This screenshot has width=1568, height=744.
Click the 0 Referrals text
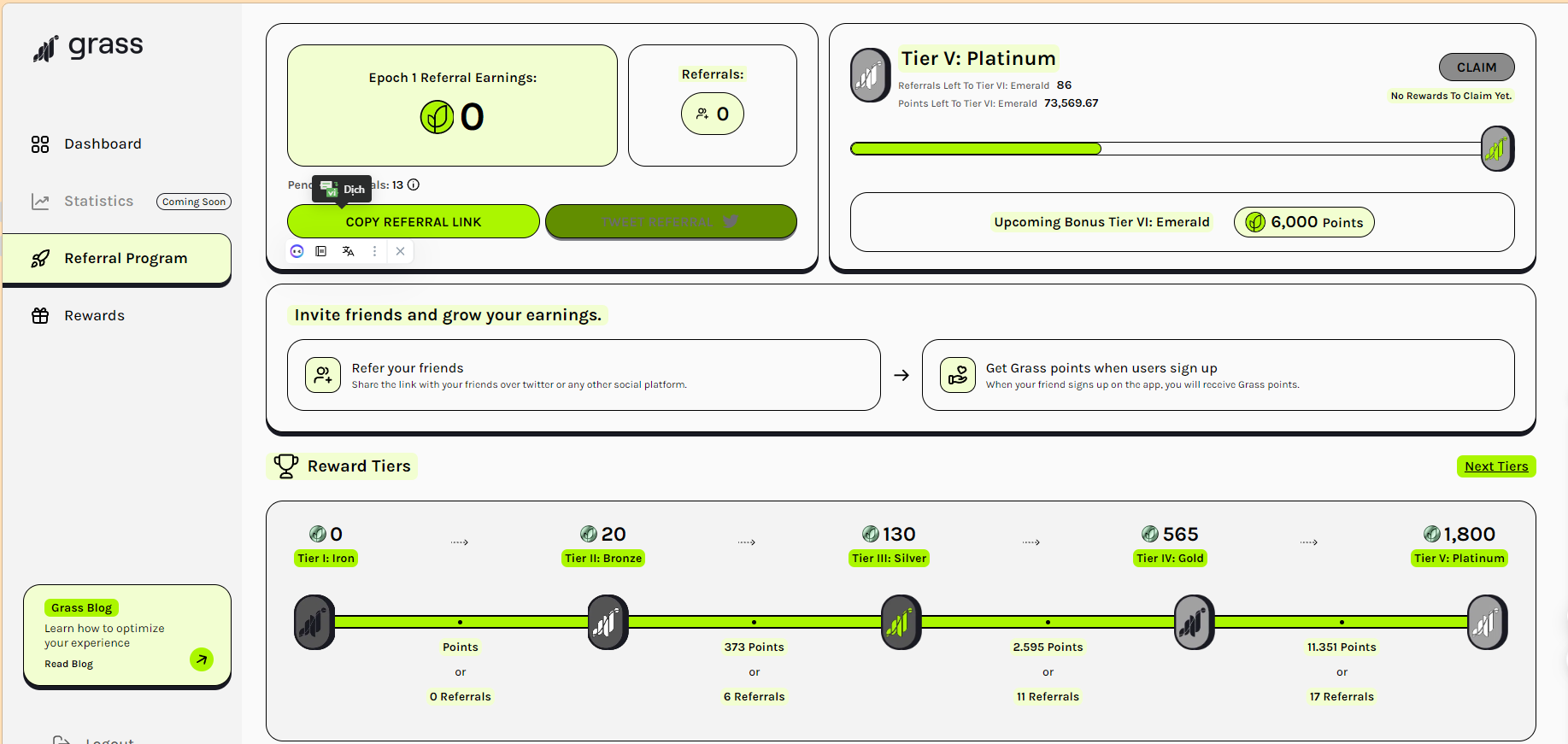tap(461, 697)
